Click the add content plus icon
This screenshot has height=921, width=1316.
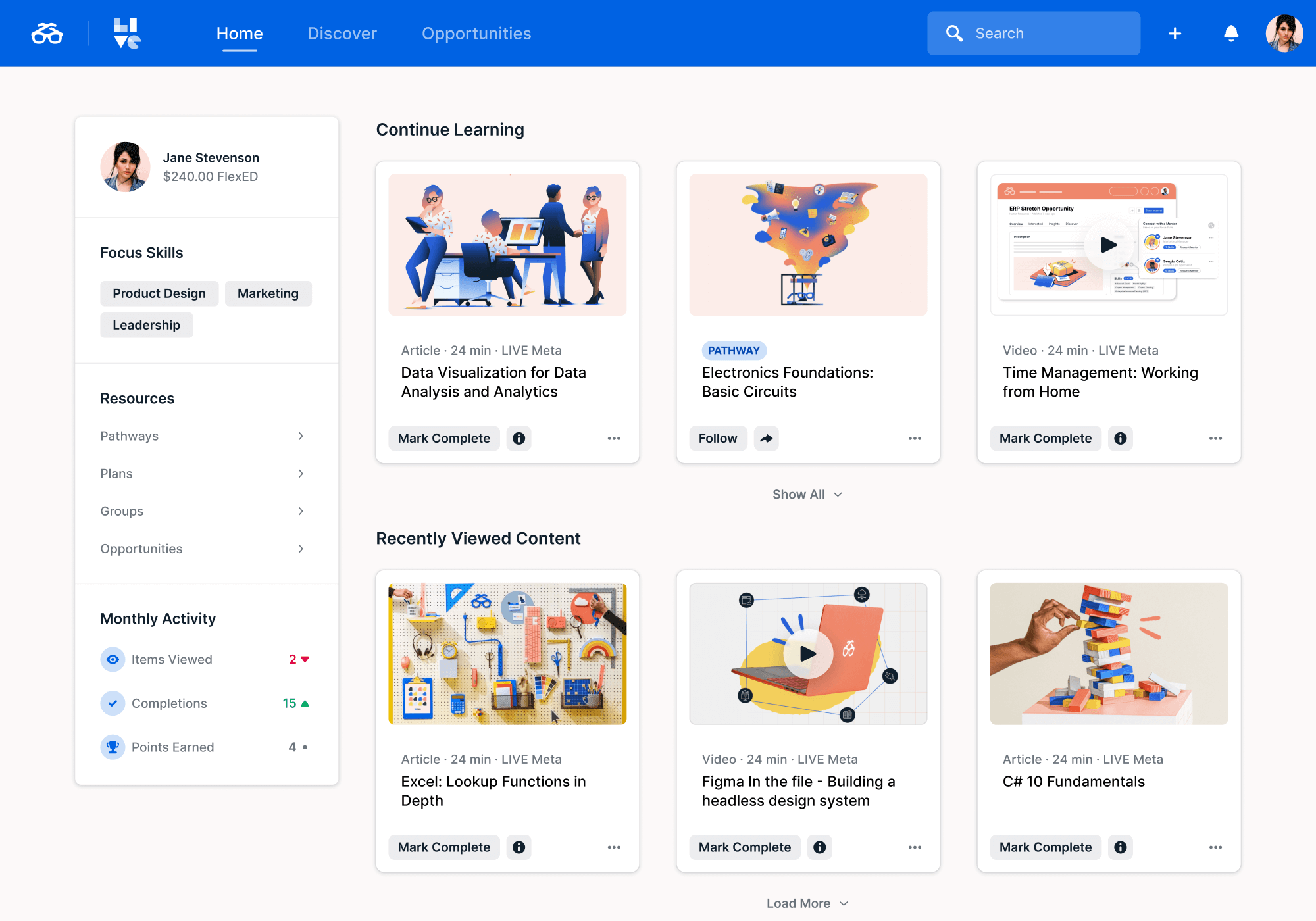[1175, 33]
